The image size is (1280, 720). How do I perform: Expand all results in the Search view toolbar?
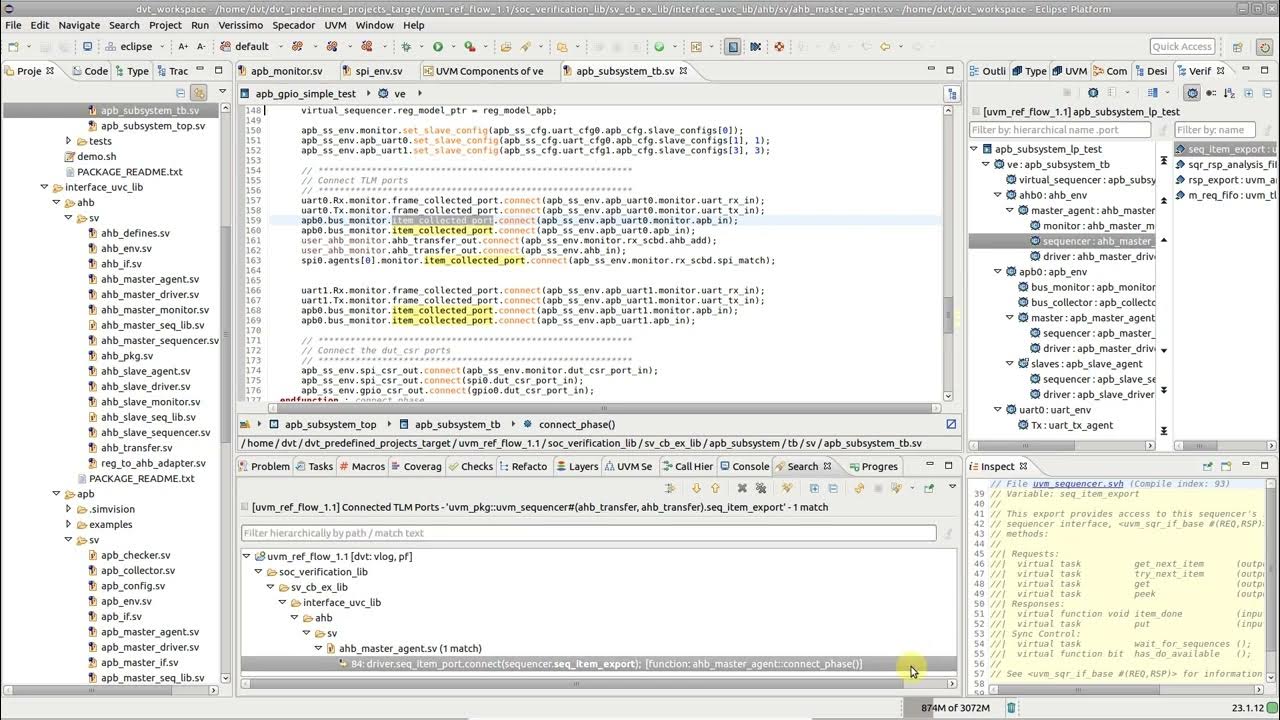click(x=815, y=486)
